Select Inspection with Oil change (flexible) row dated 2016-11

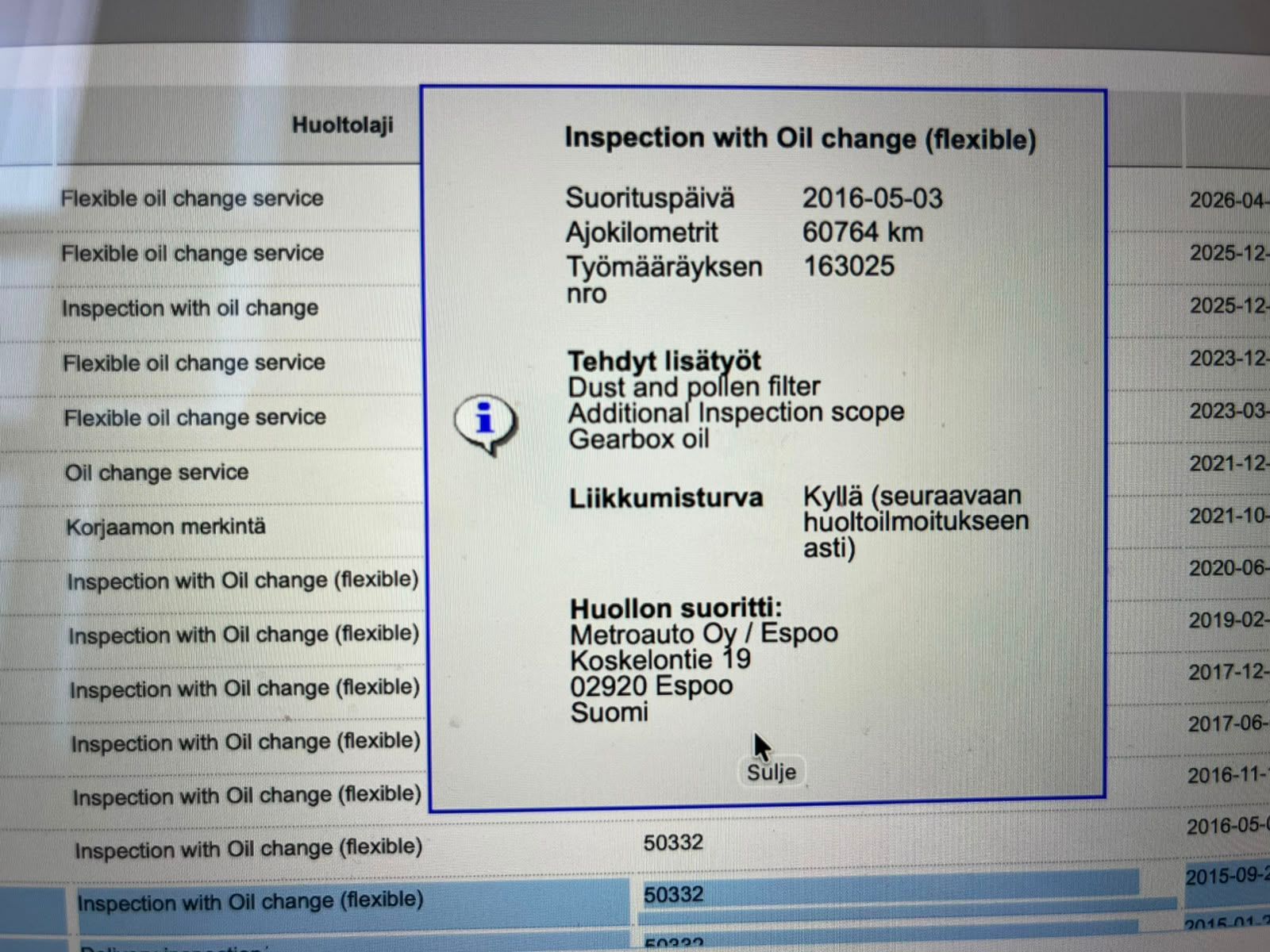click(x=247, y=796)
